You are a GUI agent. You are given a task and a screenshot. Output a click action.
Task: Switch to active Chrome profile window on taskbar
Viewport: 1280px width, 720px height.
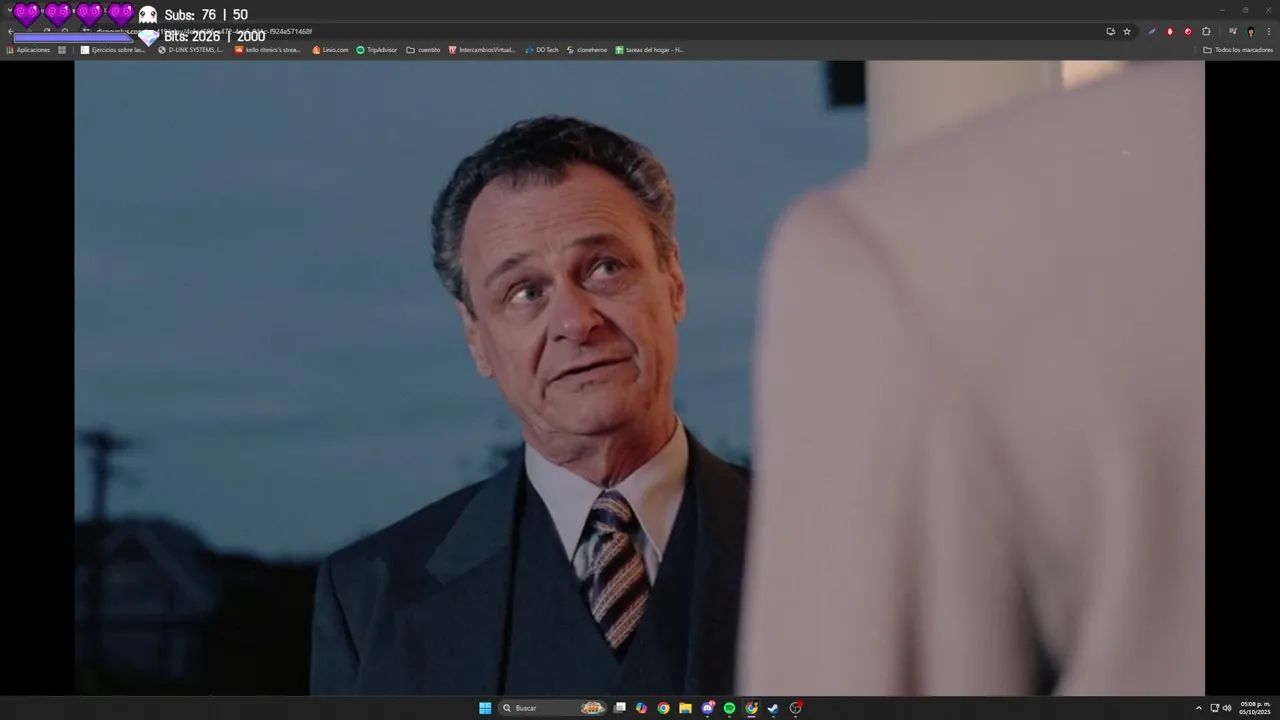coord(751,708)
